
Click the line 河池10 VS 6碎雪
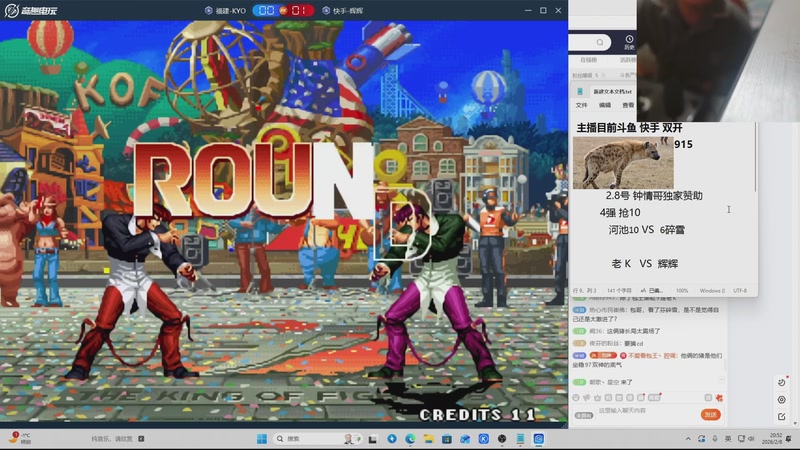point(646,230)
